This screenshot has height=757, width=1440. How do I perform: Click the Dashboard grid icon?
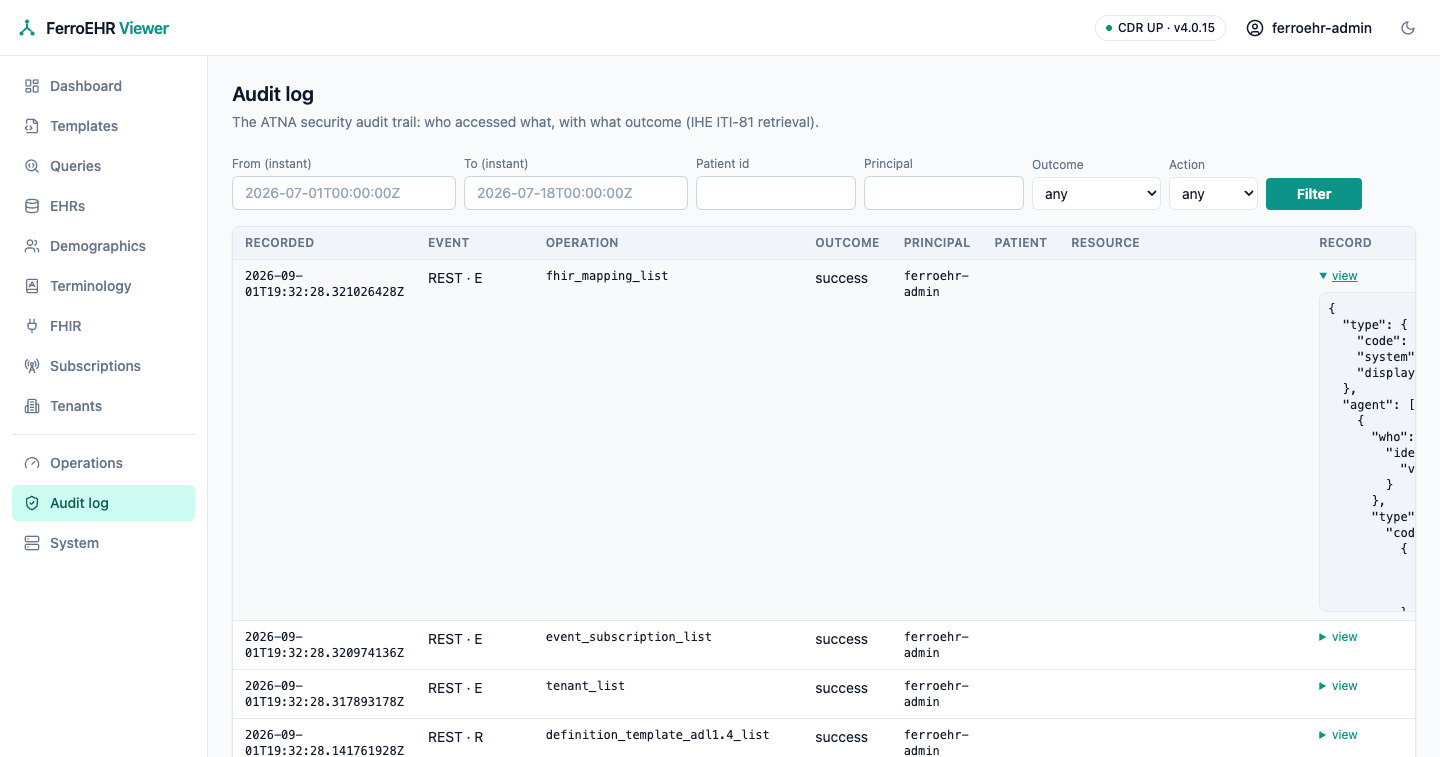[x=32, y=86]
